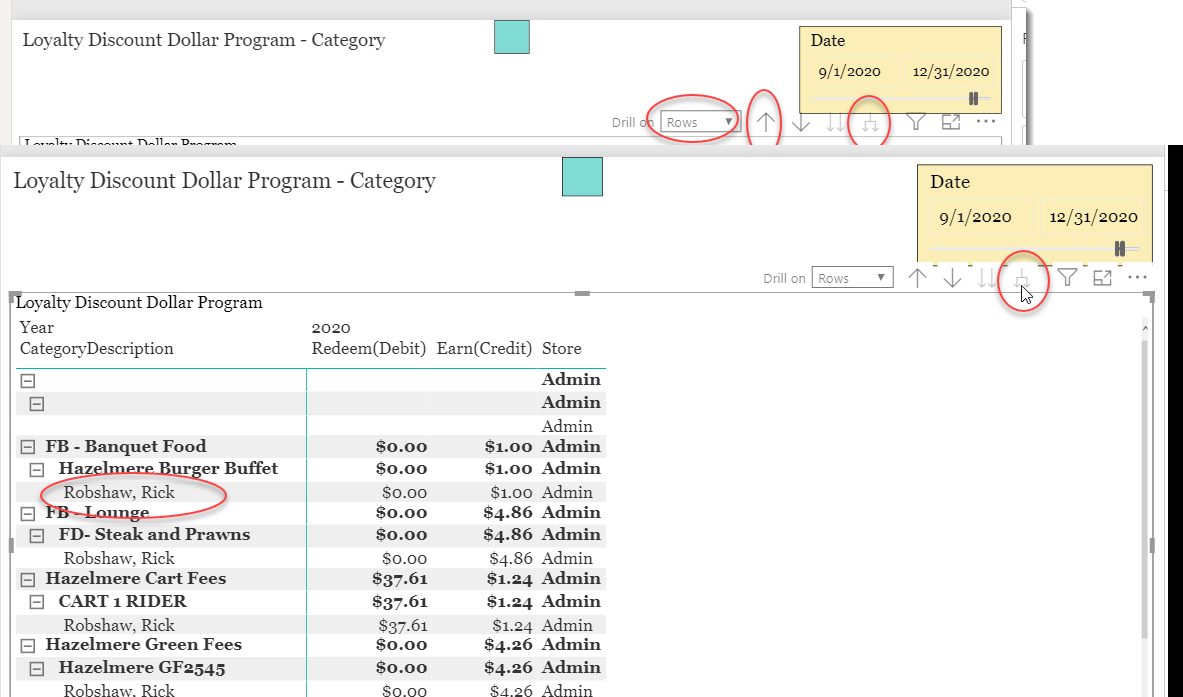
Task: Collapse the Hazelmere Cart Fees row
Action: [x=28, y=580]
